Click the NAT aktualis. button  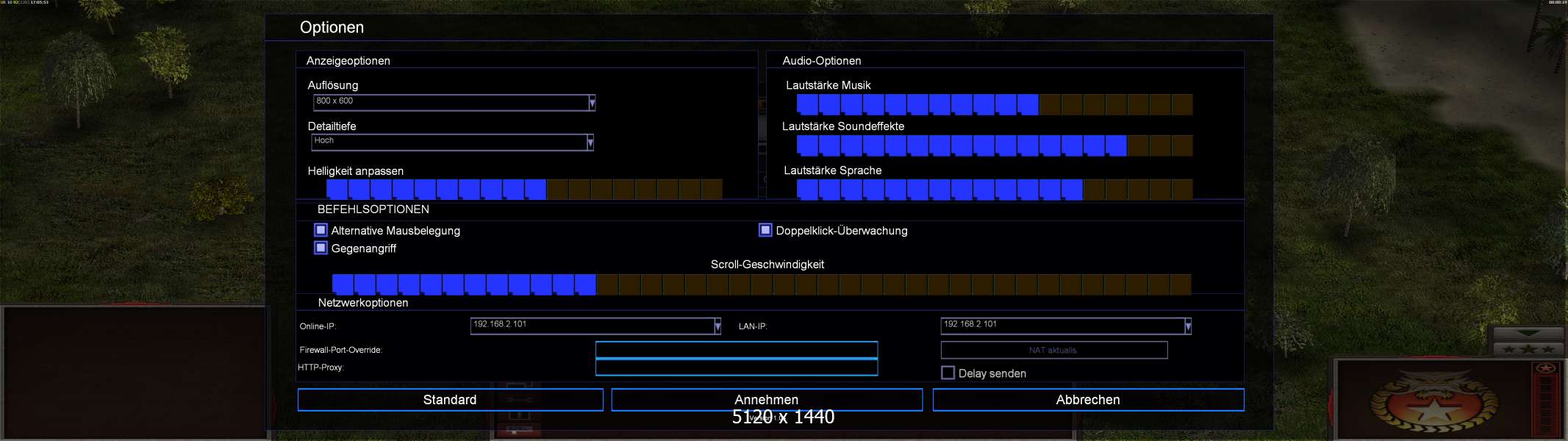pos(1053,351)
